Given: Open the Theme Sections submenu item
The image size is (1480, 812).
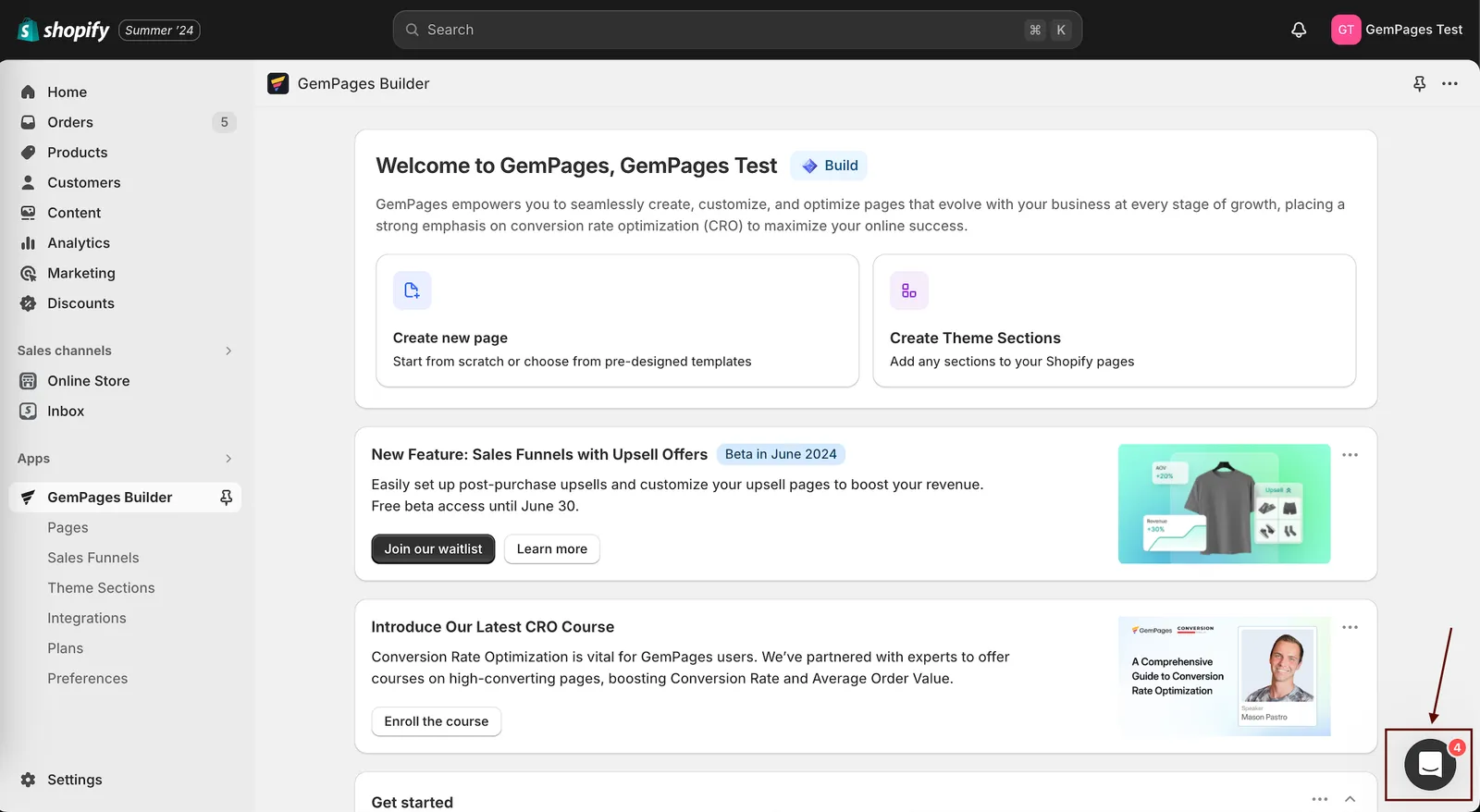Looking at the screenshot, I should [101, 588].
